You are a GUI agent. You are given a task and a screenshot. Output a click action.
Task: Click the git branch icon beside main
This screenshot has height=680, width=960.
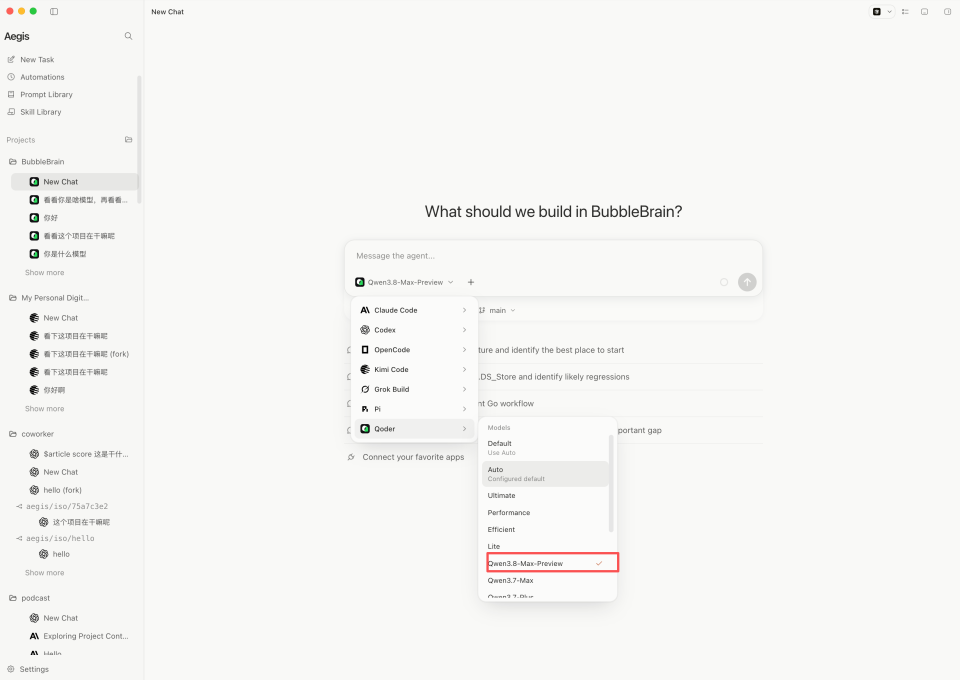[482, 310]
